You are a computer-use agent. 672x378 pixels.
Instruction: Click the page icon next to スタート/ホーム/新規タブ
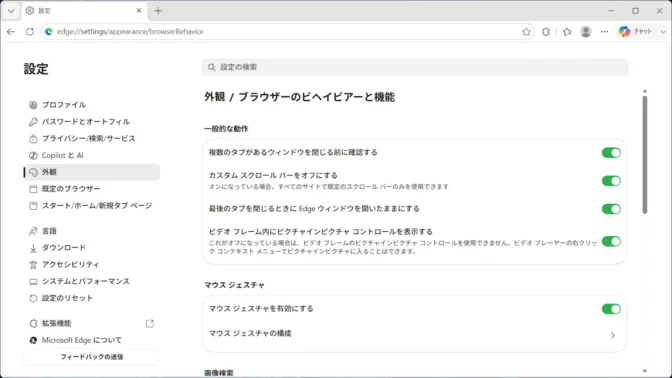pos(33,206)
